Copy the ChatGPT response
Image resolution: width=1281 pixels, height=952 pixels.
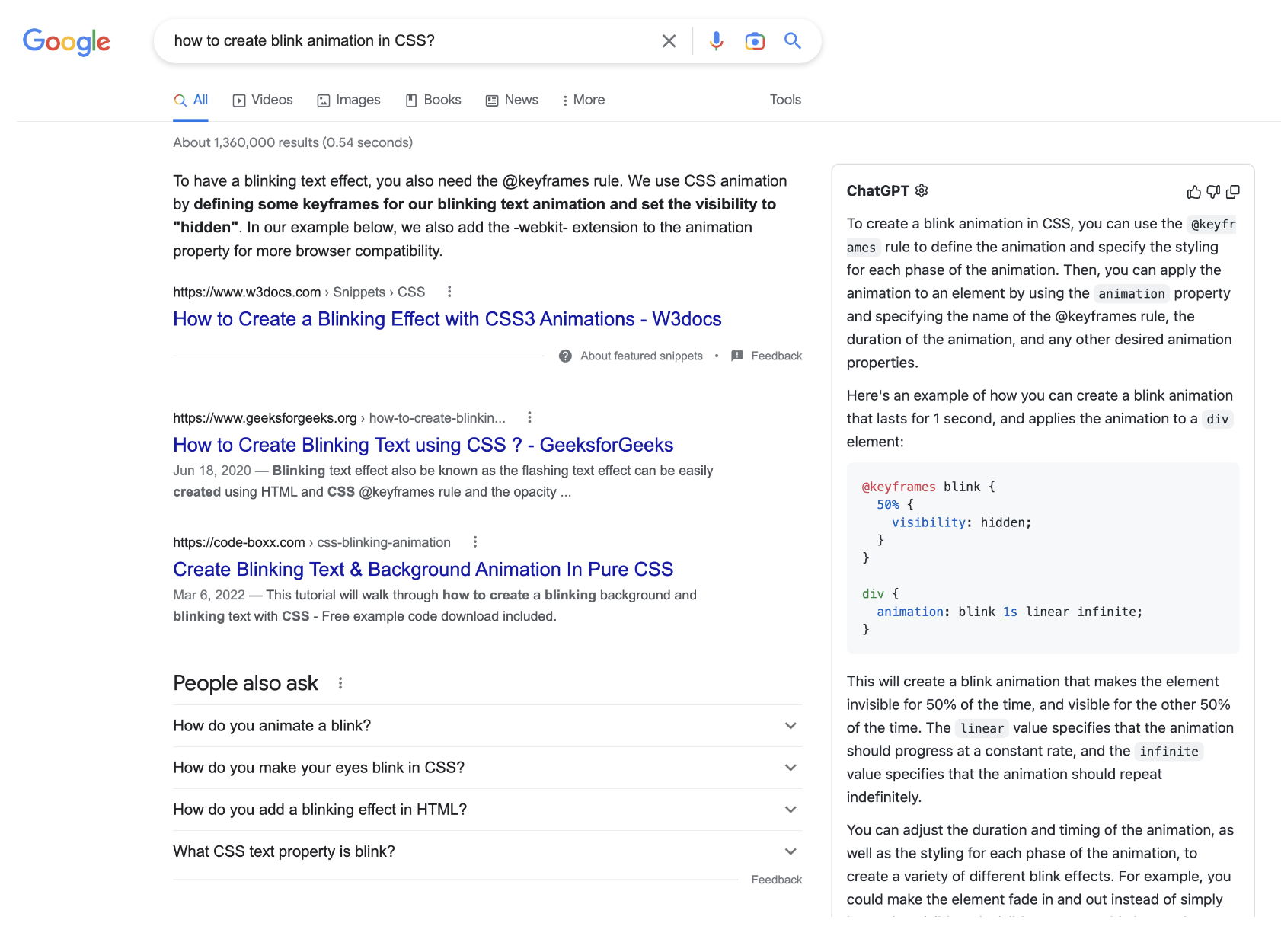tap(1233, 192)
